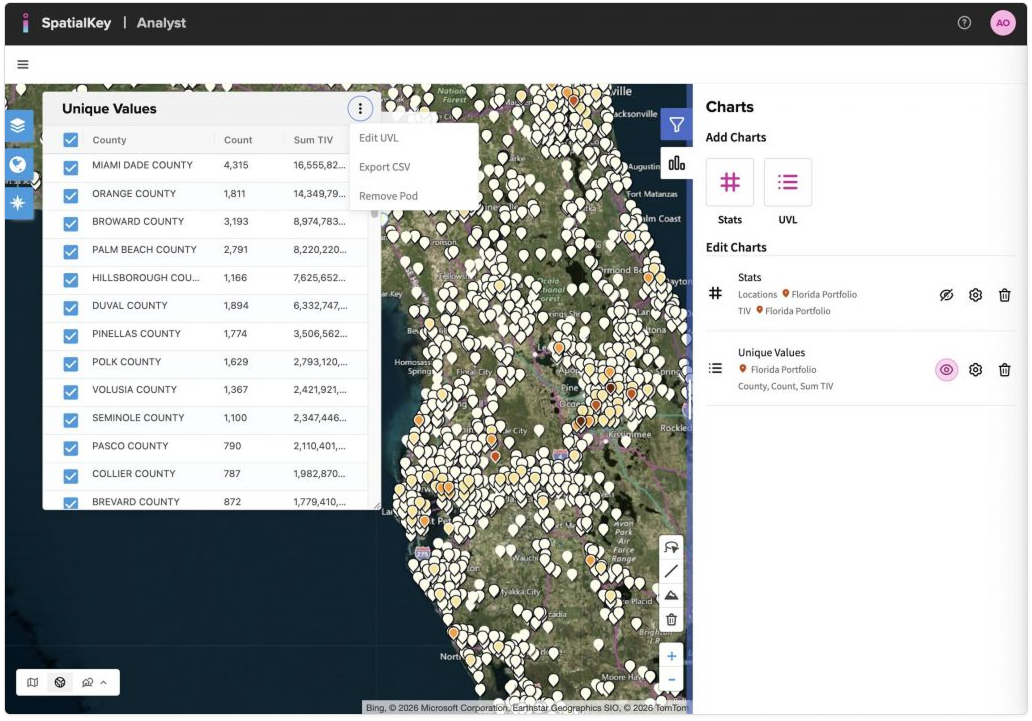Switch to satellite globe basemap
The width and height of the screenshot is (1032, 721).
60,683
